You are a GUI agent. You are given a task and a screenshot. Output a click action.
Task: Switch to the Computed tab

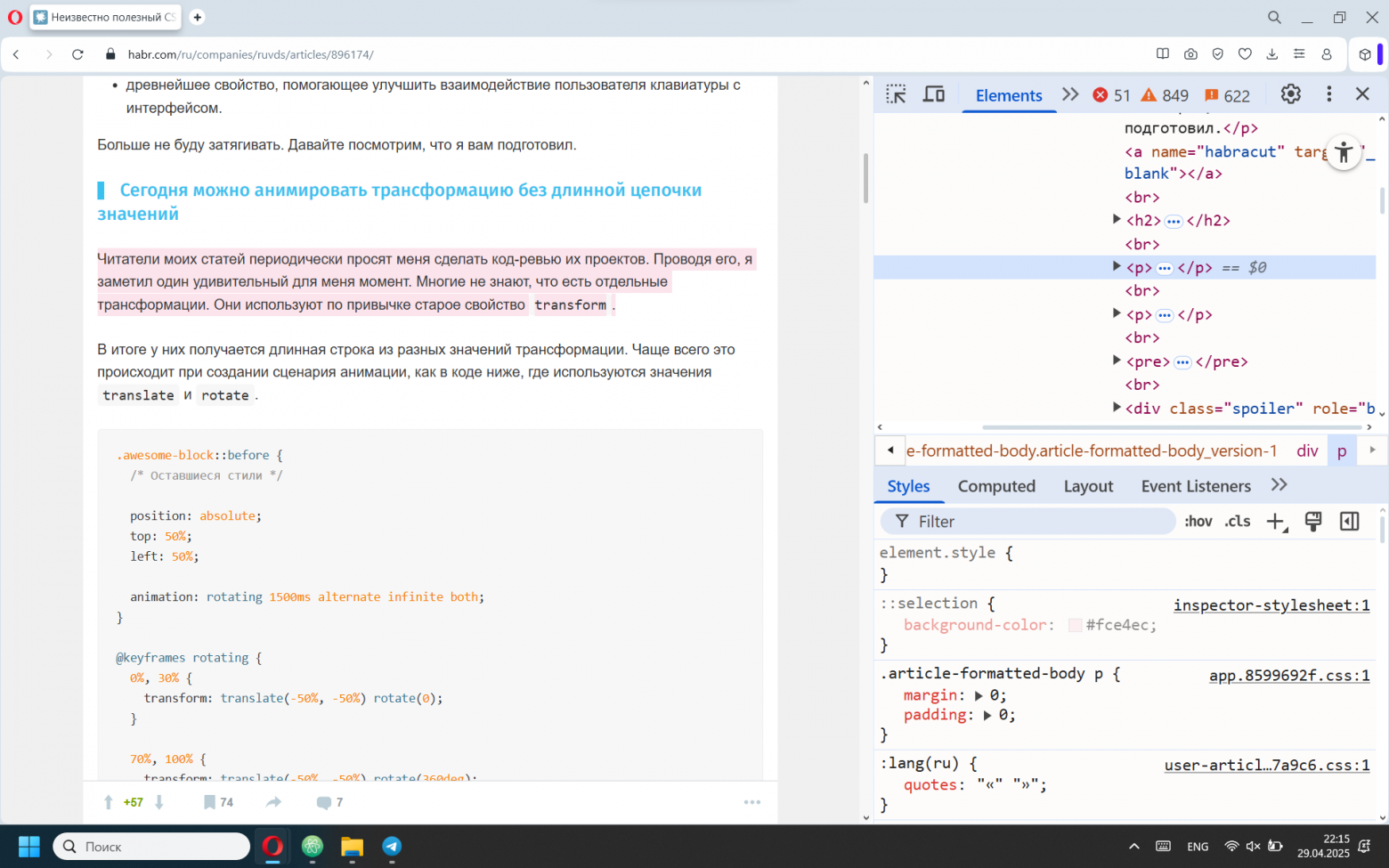pos(996,486)
